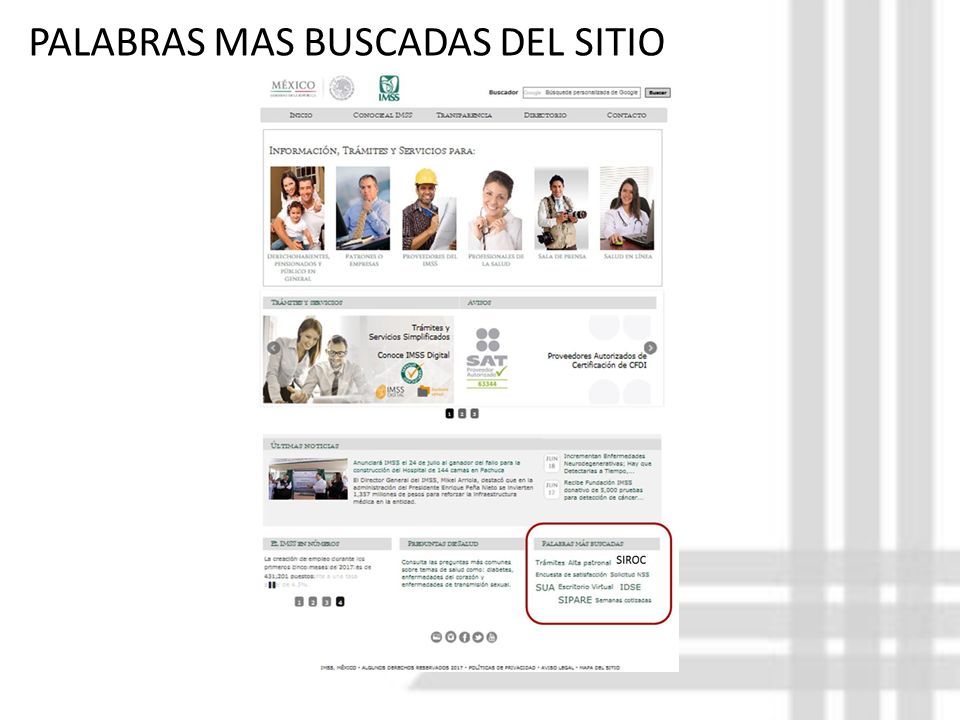Open the Derechohabientes, pensionados y público photo

pyautogui.click(x=298, y=208)
